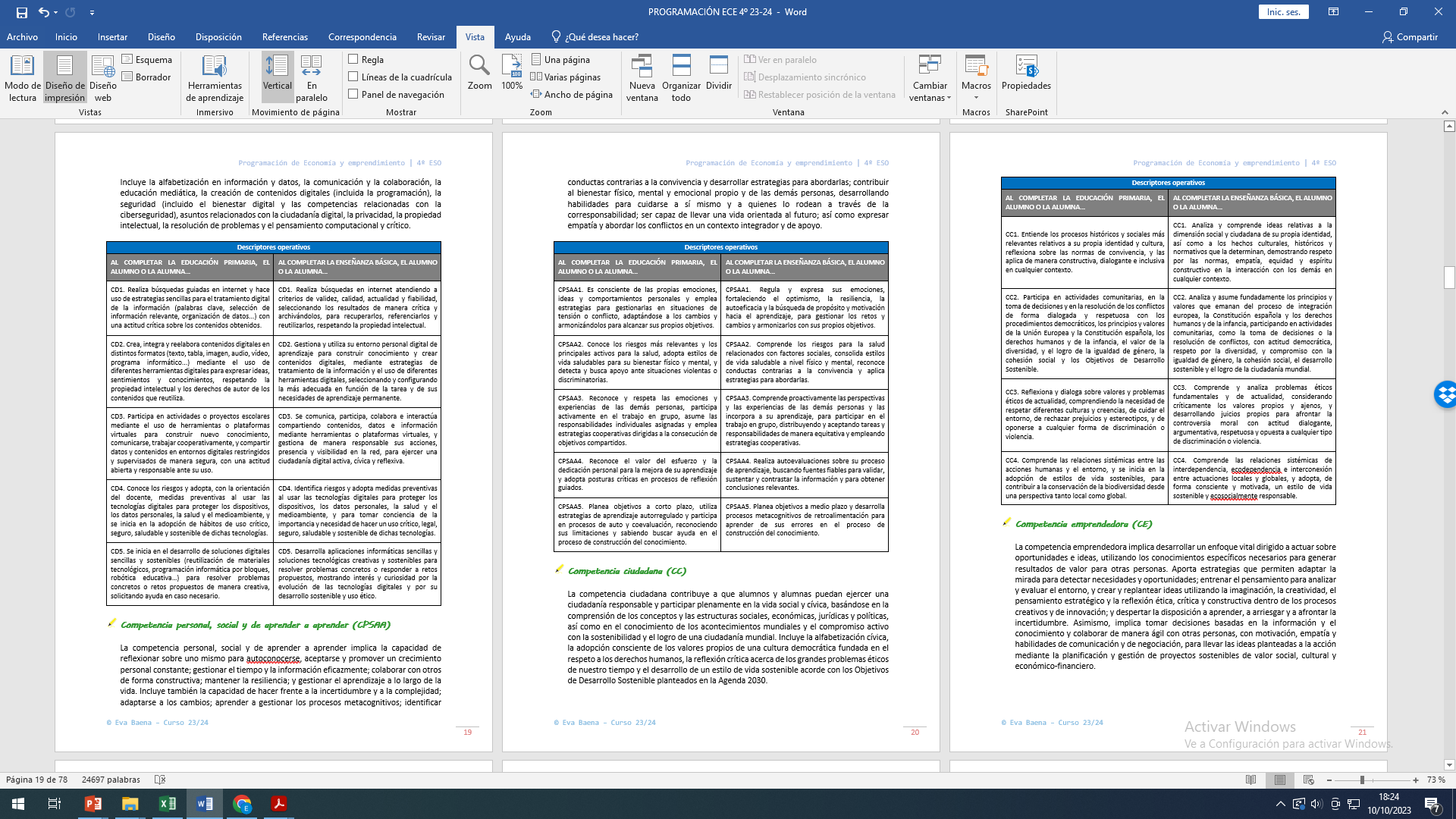The image size is (1456, 819).
Task: Open the Macros dropdown arrow
Action: pyautogui.click(x=976, y=98)
